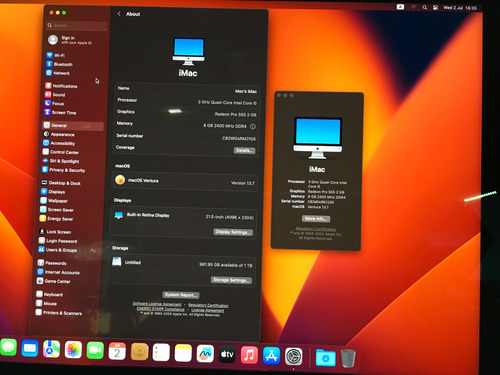
Task: Open Passwords settings
Action: coord(52,263)
